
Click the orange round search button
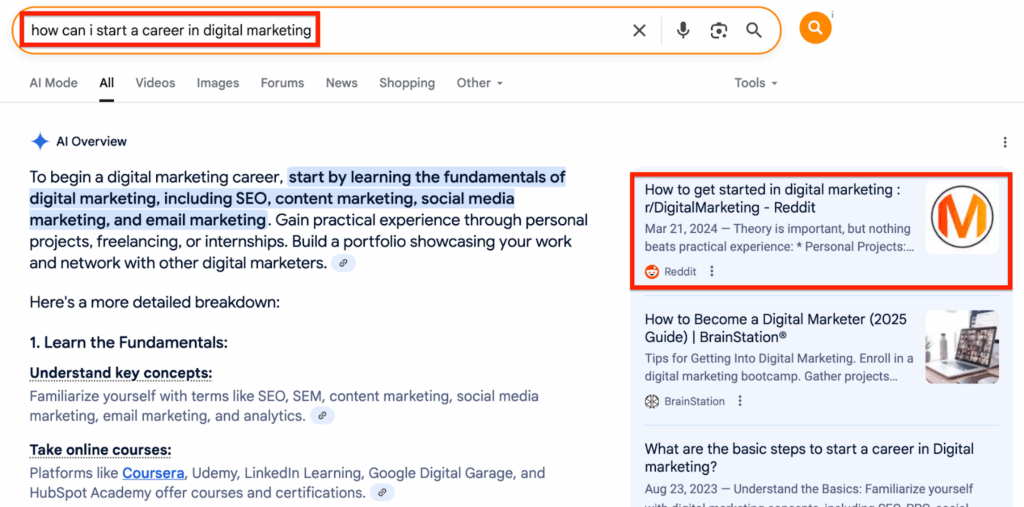815,29
